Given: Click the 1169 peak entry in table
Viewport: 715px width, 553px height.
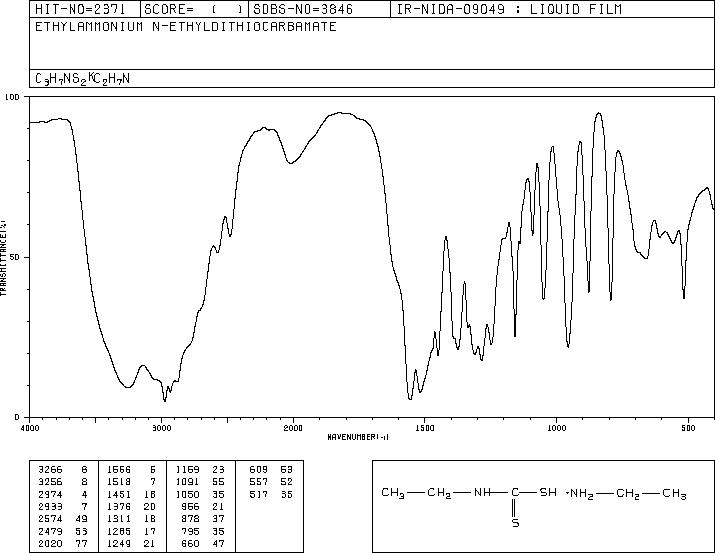Looking at the screenshot, I should (x=187, y=470).
